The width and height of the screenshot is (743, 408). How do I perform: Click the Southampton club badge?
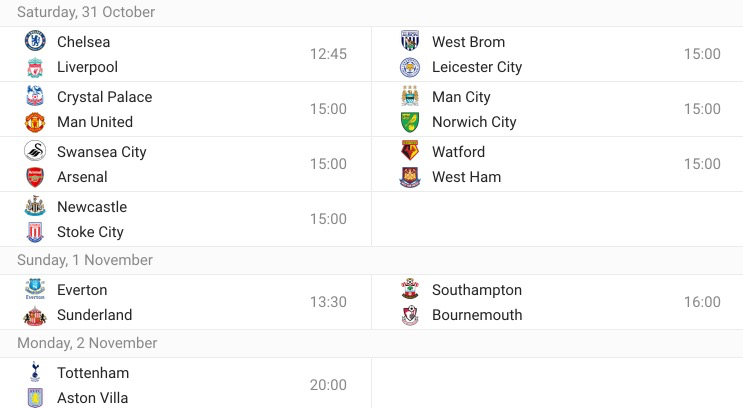tap(410, 289)
